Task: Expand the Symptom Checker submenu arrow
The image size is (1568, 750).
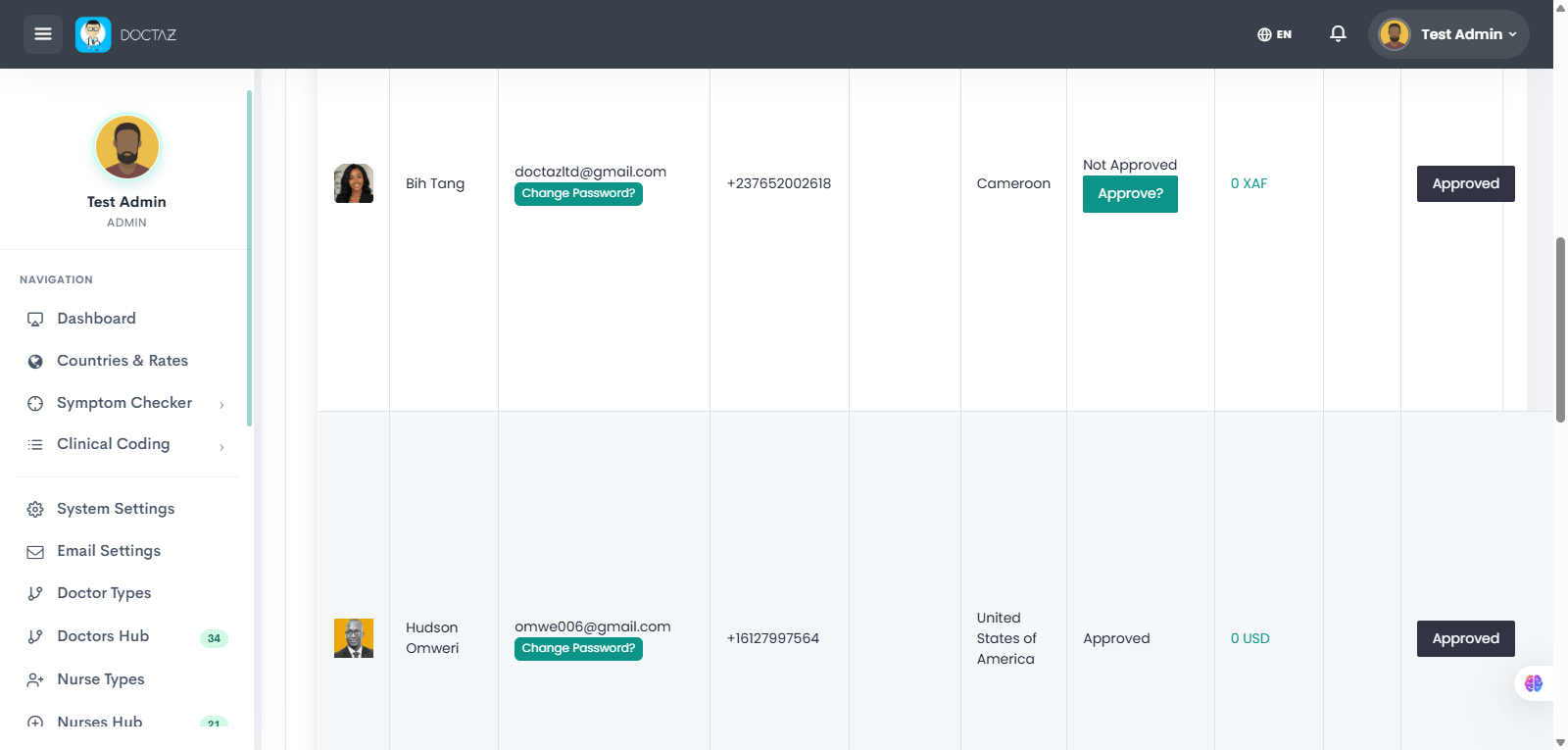Action: click(x=222, y=405)
